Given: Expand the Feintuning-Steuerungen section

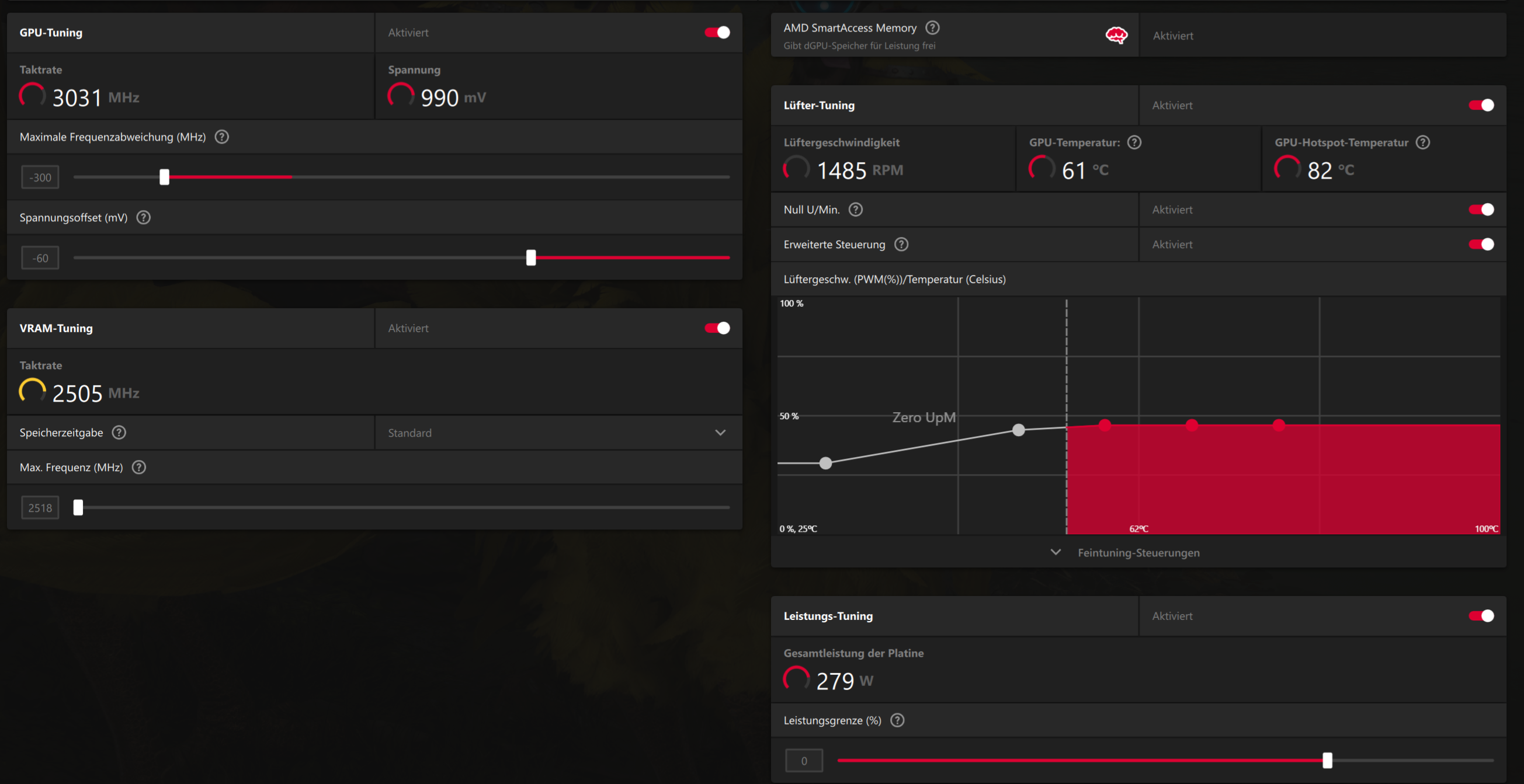Looking at the screenshot, I should 1127,553.
